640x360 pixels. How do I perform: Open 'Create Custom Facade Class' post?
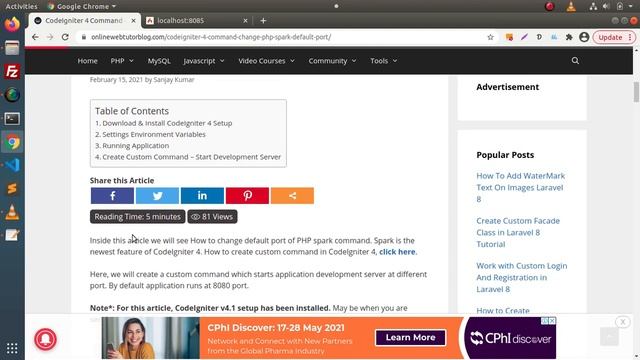pyautogui.click(x=518, y=232)
